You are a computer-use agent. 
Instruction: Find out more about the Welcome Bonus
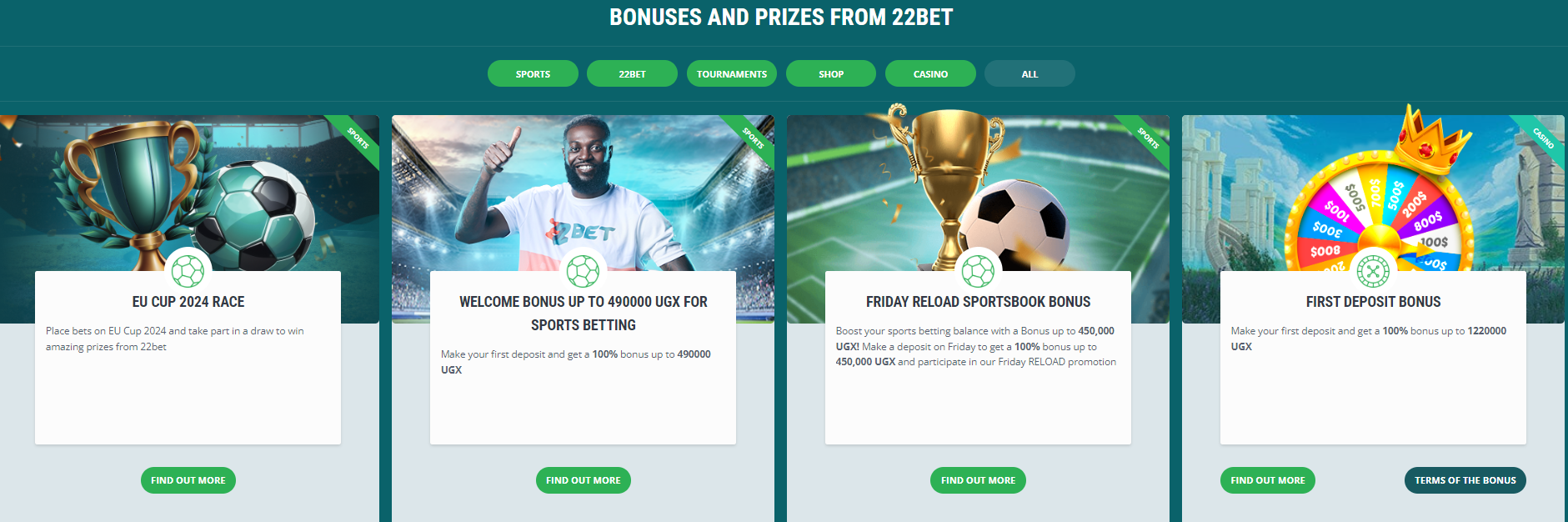click(x=584, y=480)
